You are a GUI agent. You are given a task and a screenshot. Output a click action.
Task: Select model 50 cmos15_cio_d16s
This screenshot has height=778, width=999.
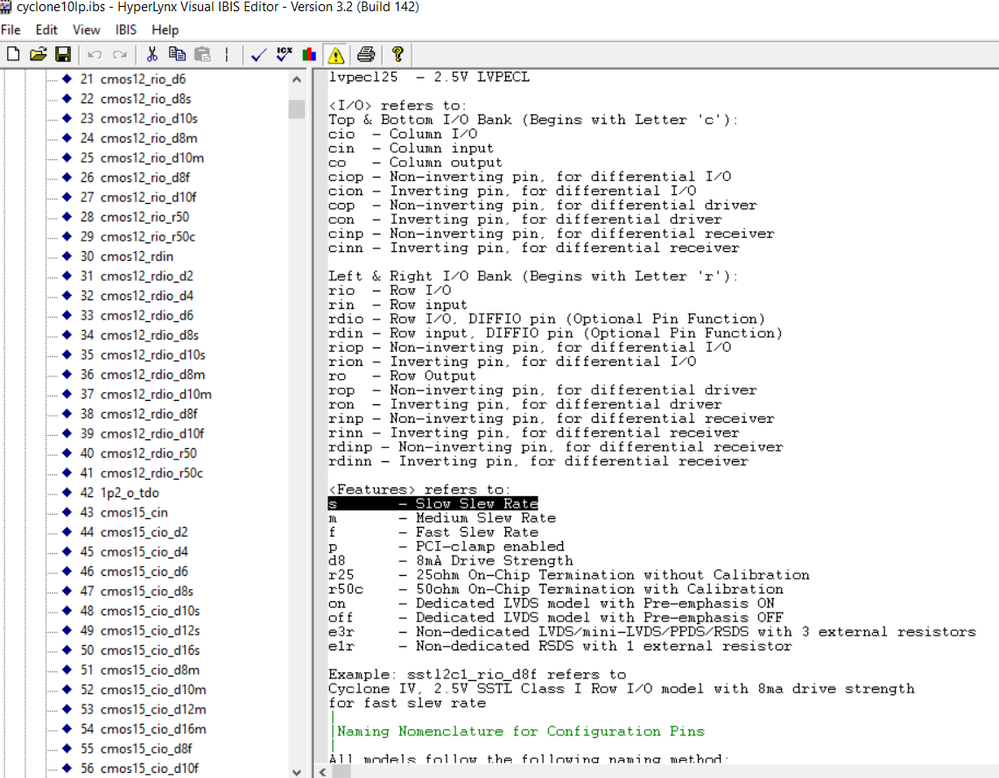(x=140, y=650)
